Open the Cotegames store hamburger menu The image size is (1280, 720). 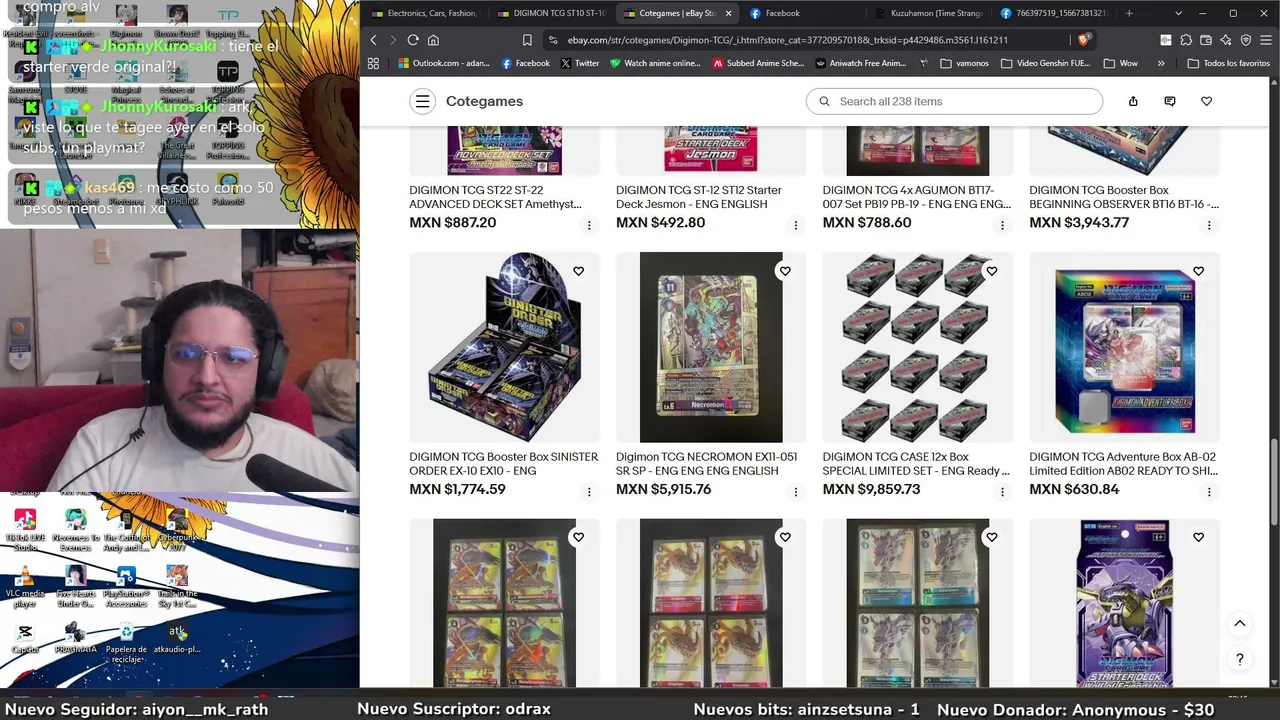coord(422,101)
